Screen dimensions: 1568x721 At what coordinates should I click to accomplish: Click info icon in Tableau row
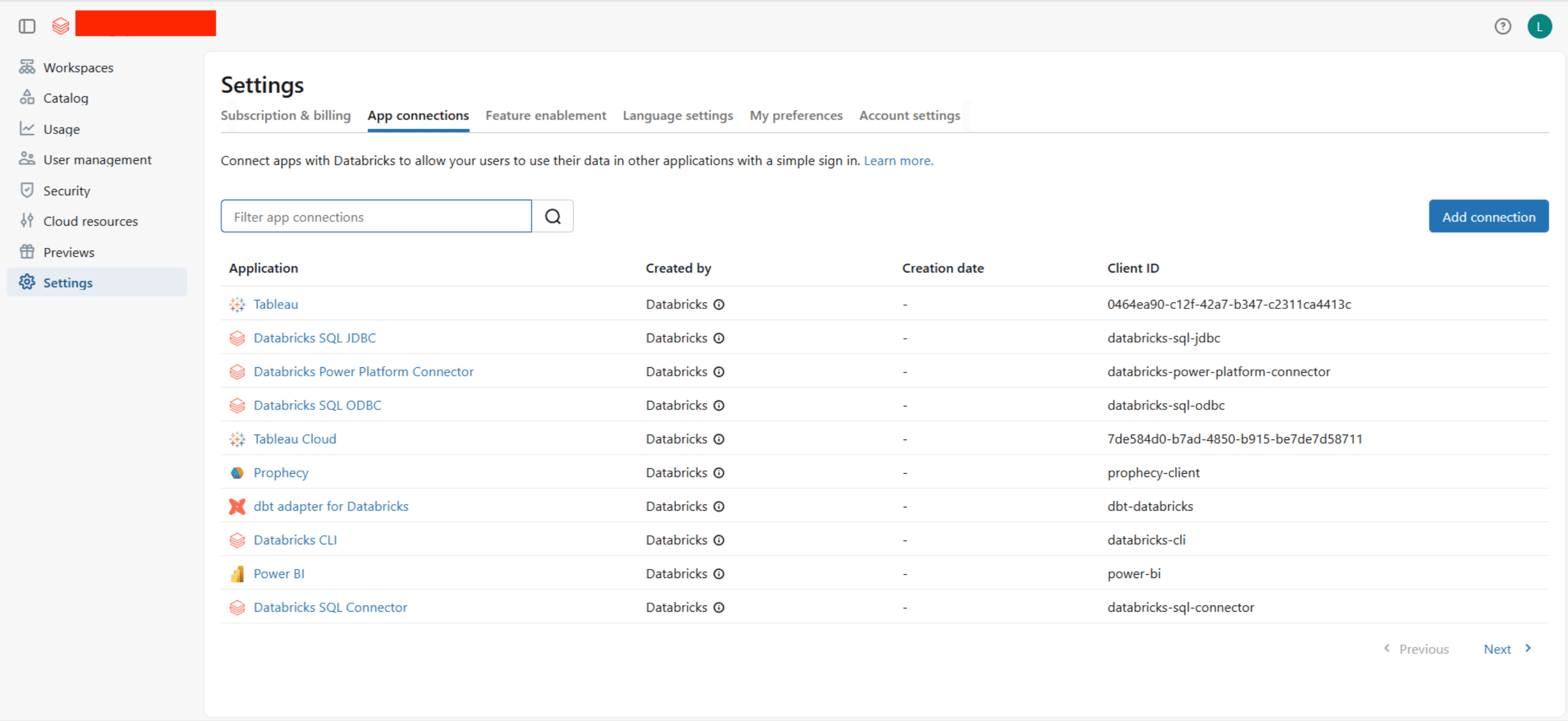(719, 304)
